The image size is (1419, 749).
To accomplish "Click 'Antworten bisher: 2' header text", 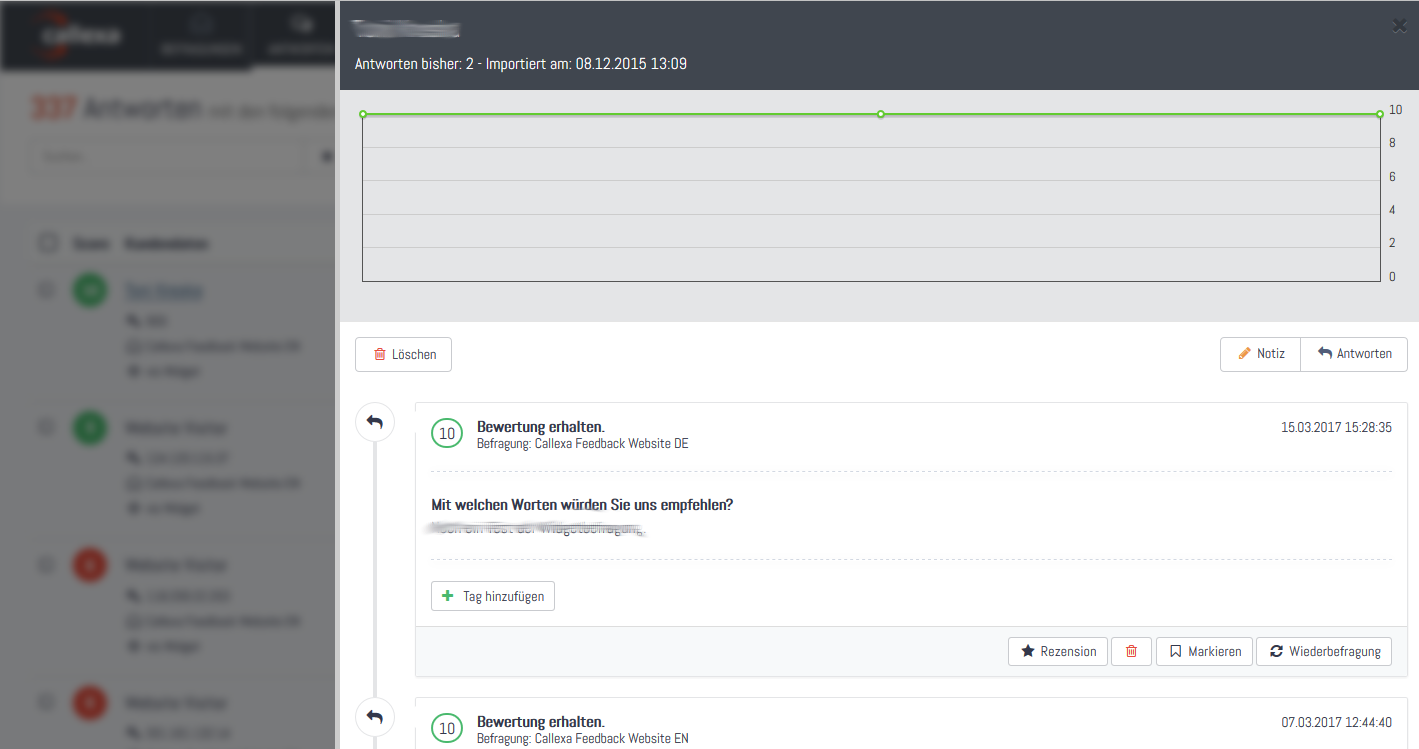I will tap(414, 64).
